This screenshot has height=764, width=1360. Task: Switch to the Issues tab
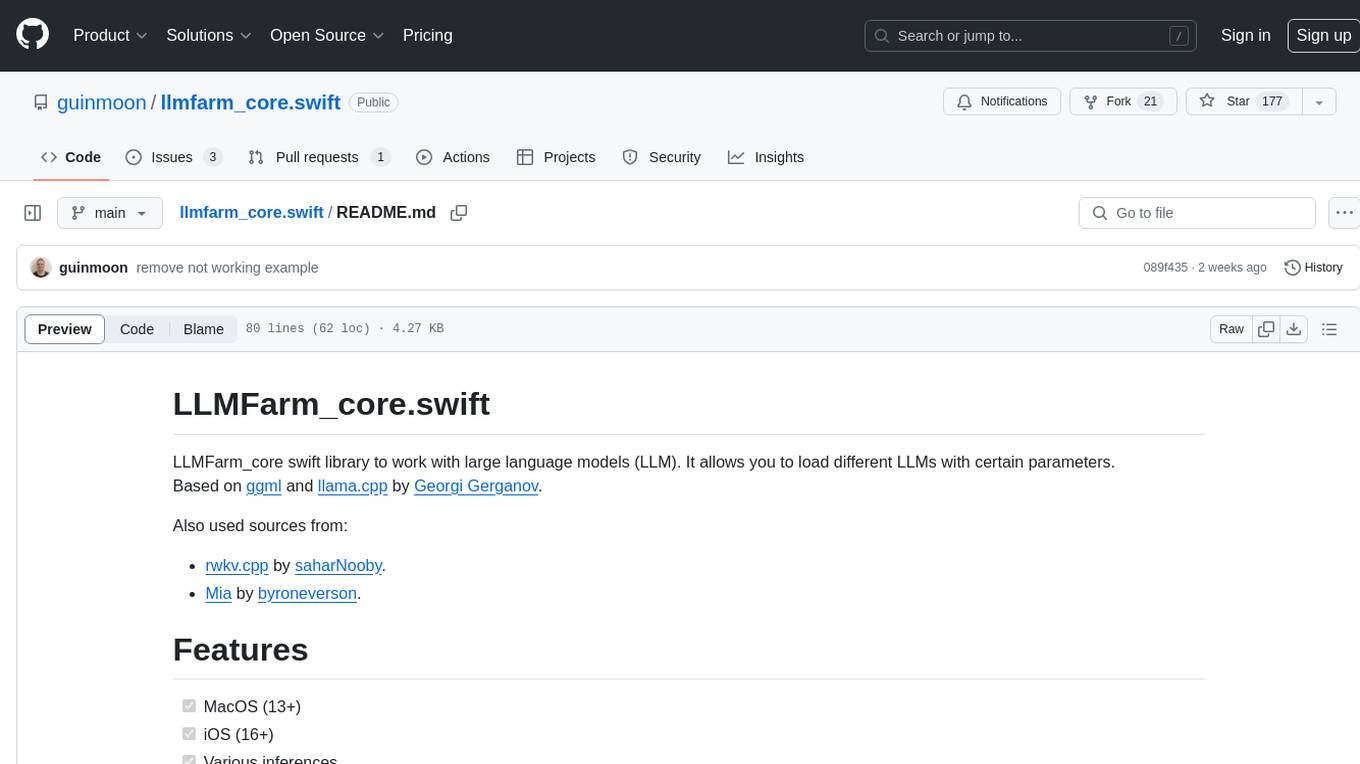point(173,157)
